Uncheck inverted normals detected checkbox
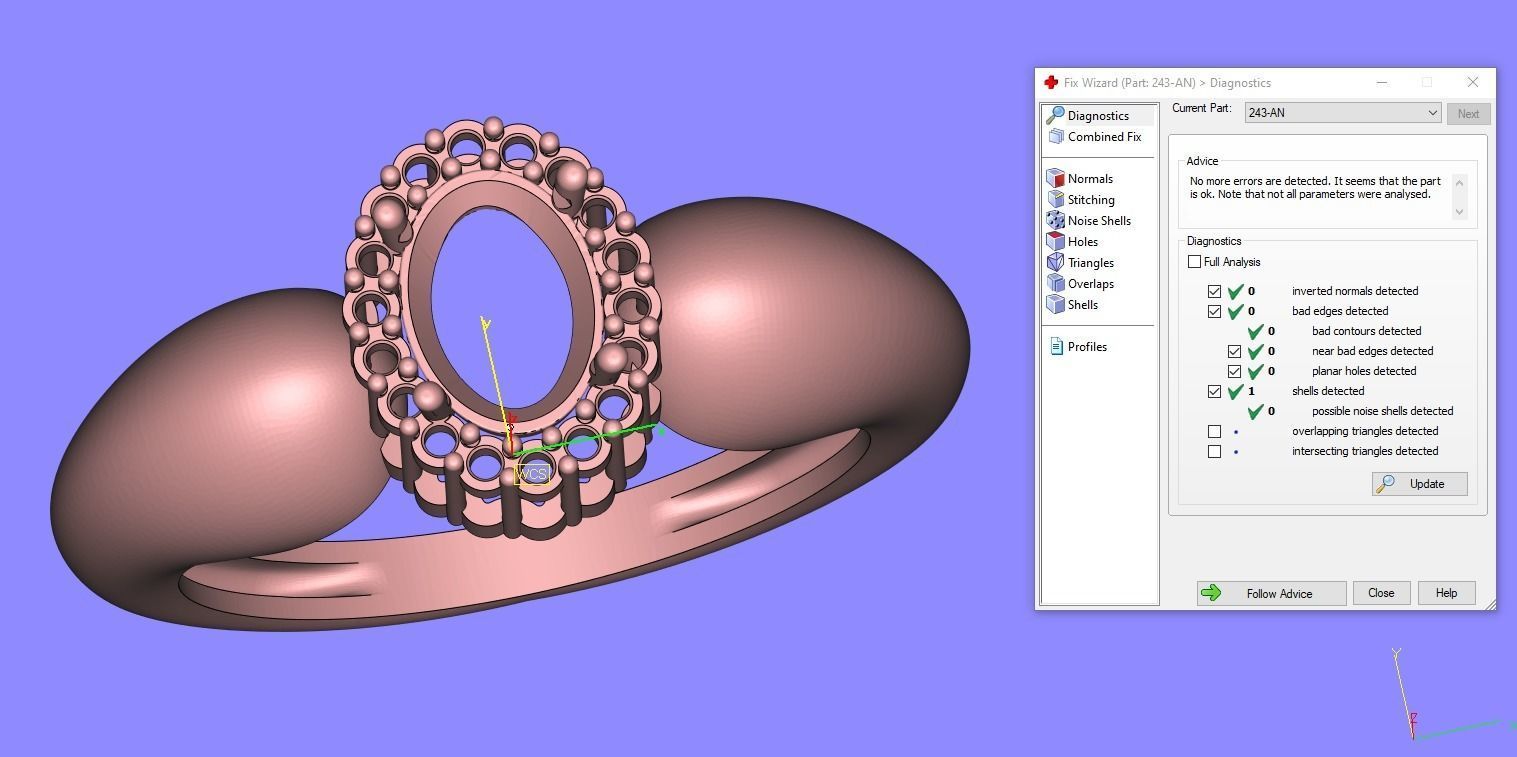 tap(1214, 291)
